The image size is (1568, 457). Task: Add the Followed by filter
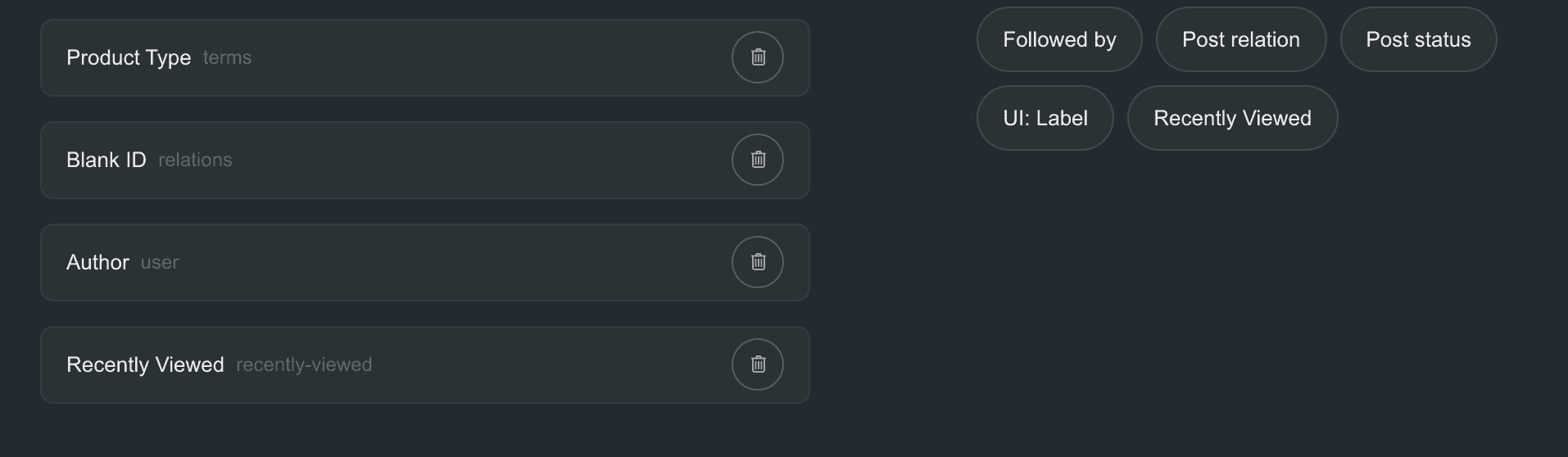click(1059, 39)
